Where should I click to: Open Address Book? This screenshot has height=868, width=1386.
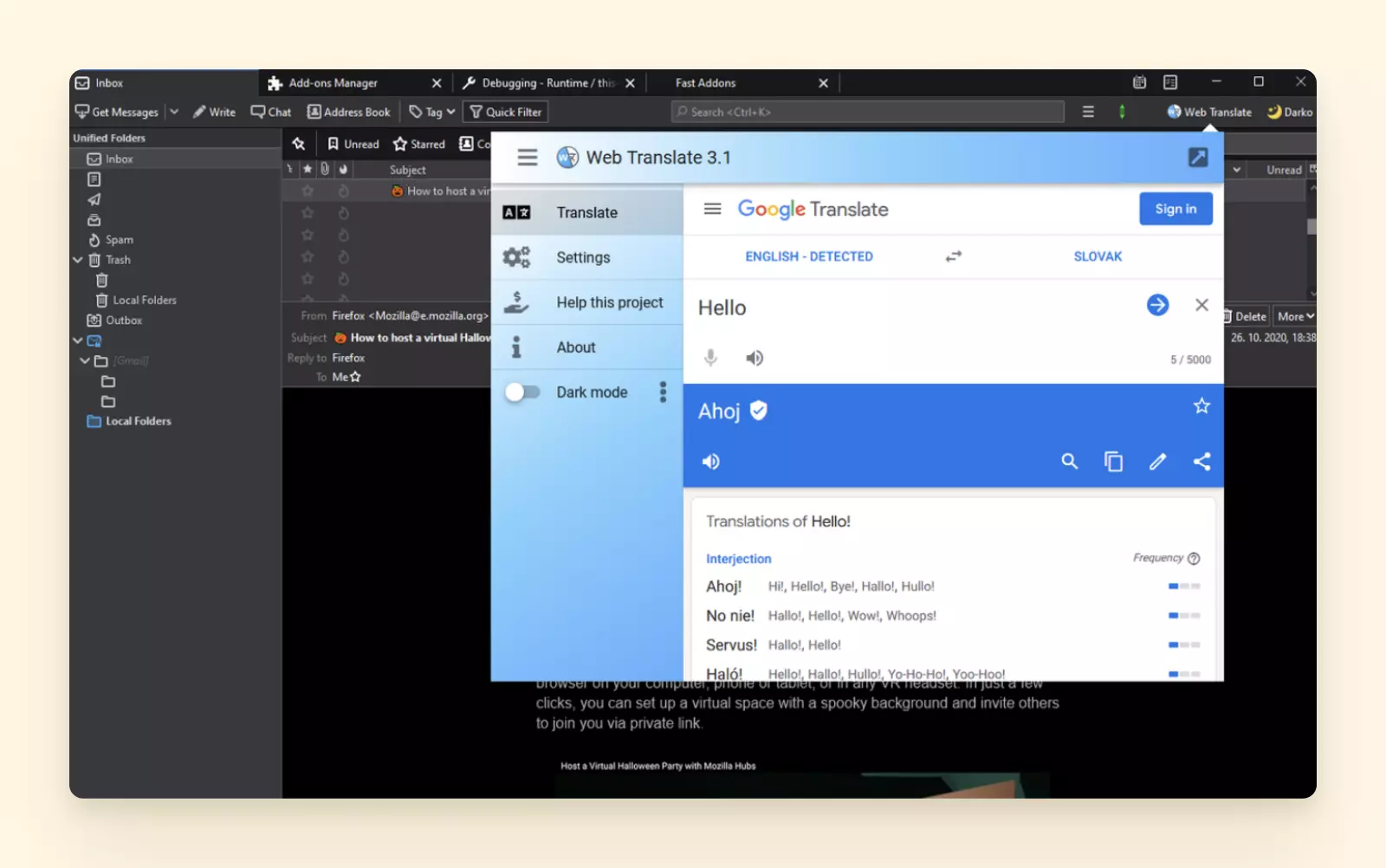[348, 112]
